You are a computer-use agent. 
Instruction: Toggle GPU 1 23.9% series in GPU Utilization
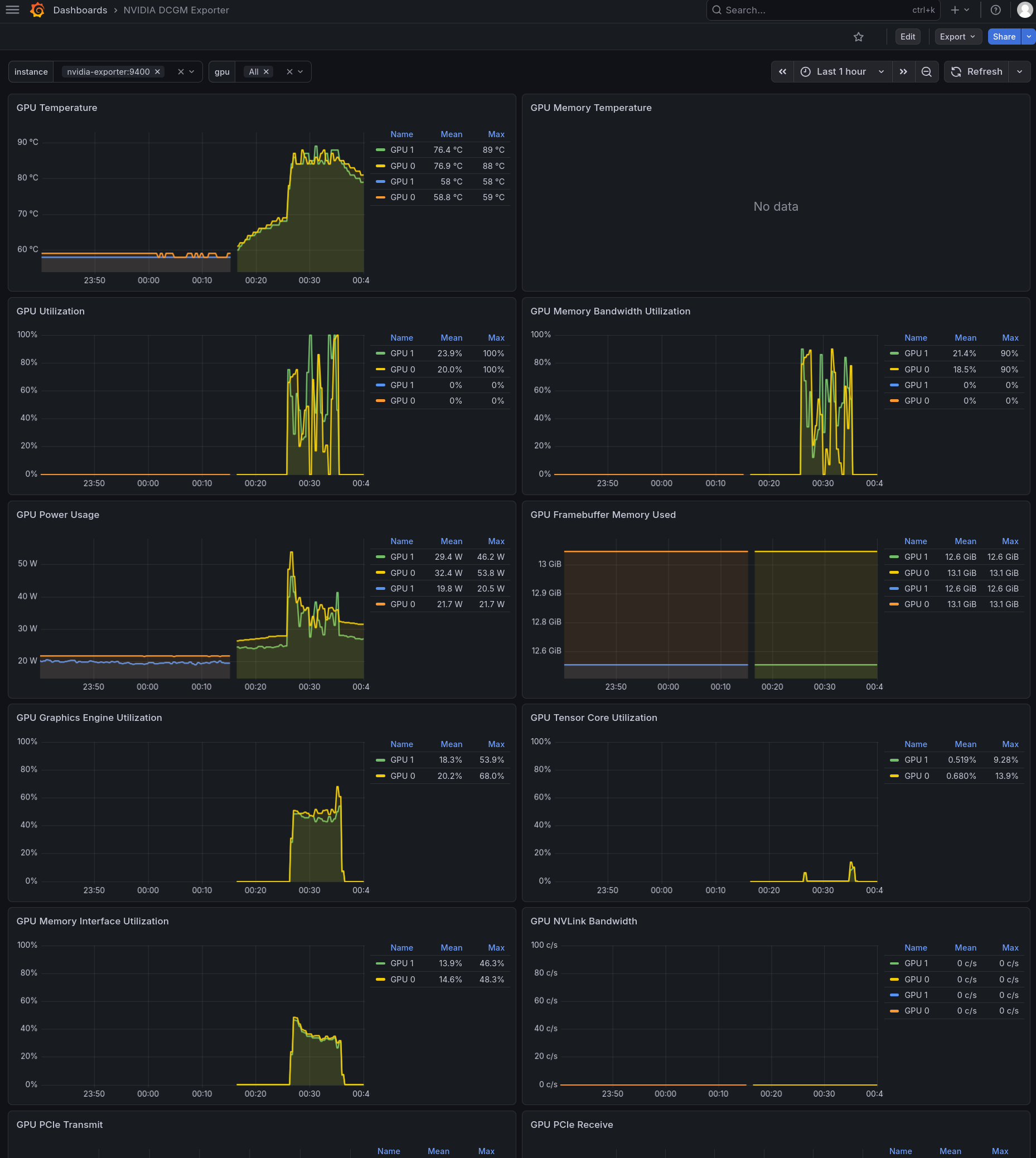point(402,353)
